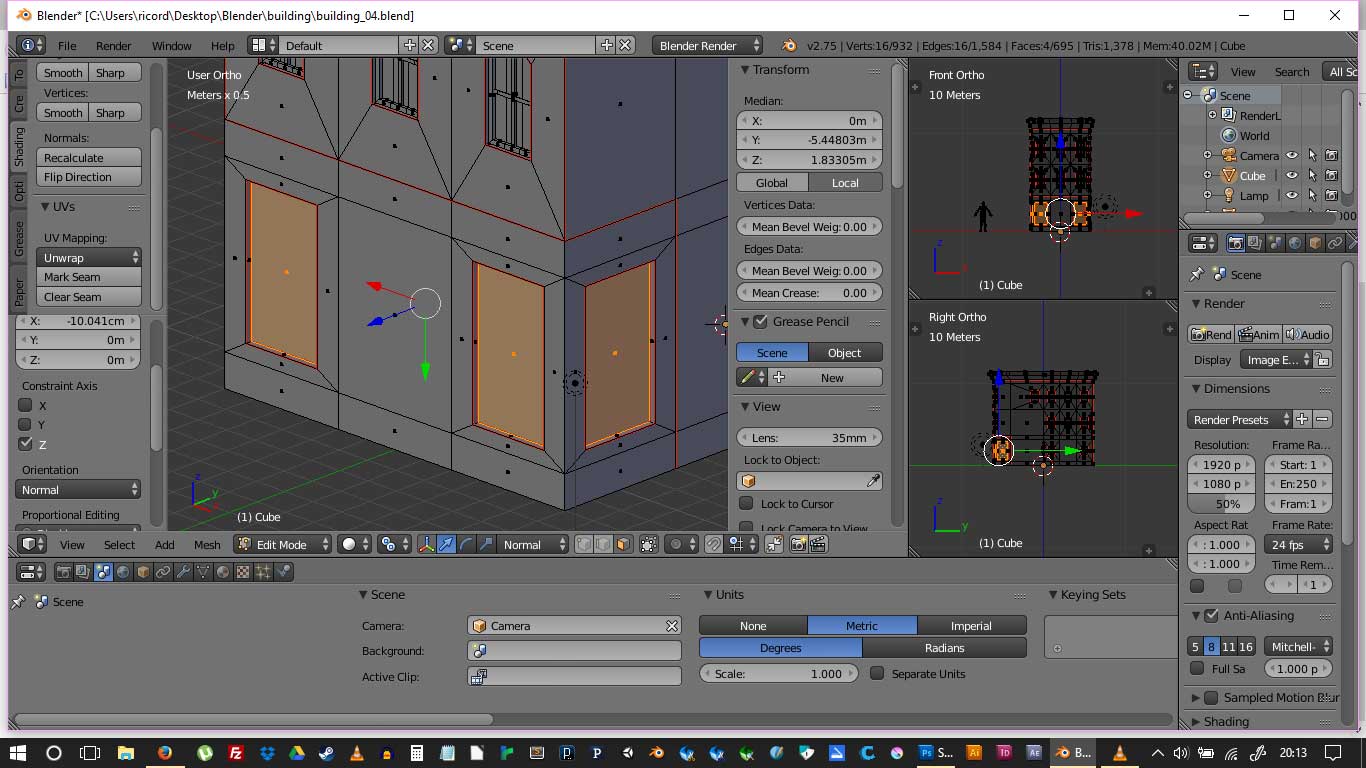Enable the rotate manipulator arc icon
The image size is (1366, 768).
coord(467,545)
